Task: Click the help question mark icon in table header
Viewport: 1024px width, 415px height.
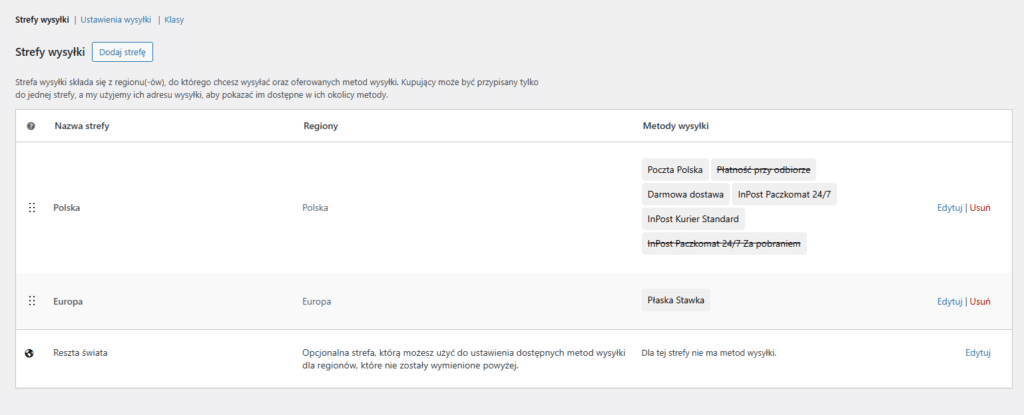Action: click(31, 126)
